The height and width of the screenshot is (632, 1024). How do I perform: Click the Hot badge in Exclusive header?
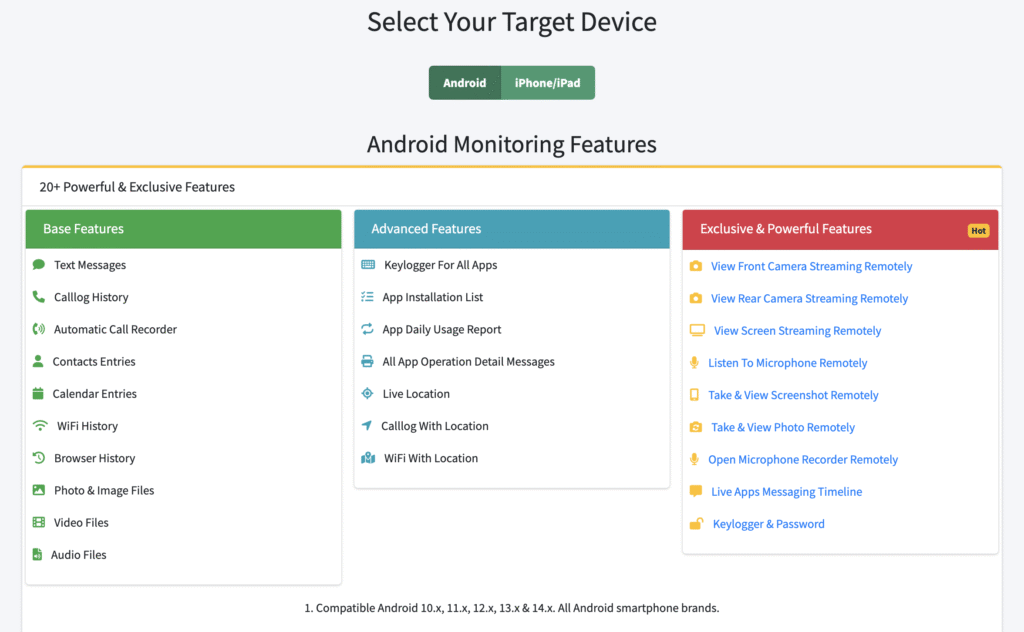point(978,230)
